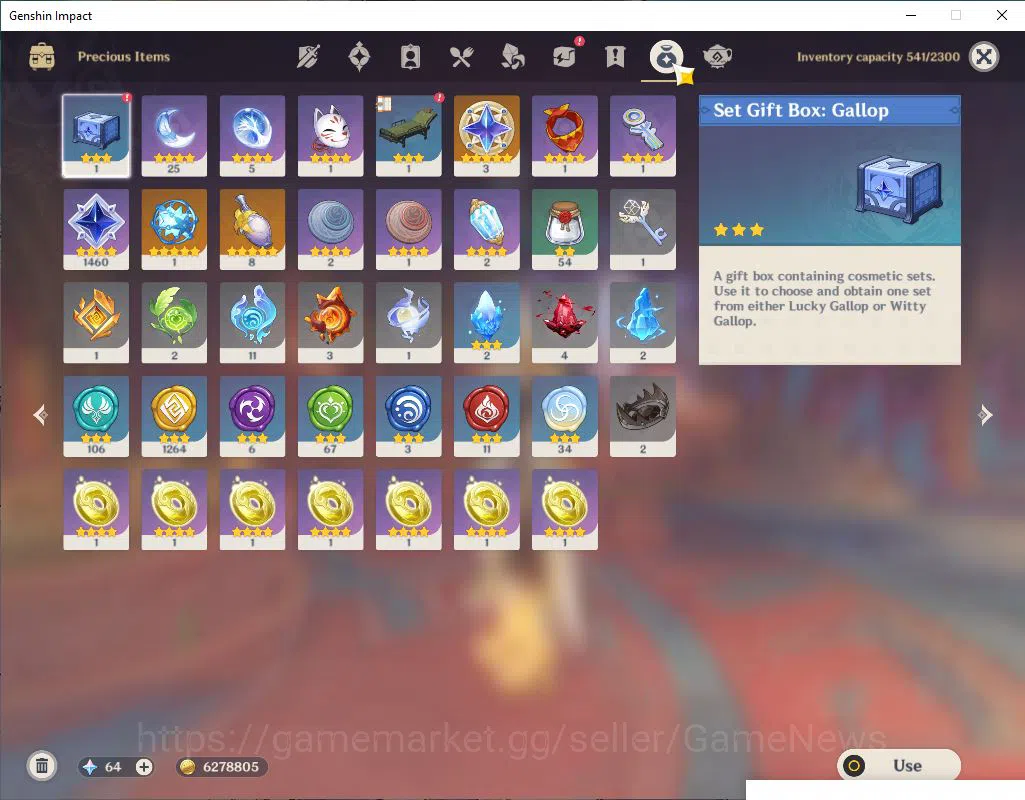This screenshot has height=800, width=1025.
Task: Select the orange Geo sigil shard item
Action: [x=96, y=323]
